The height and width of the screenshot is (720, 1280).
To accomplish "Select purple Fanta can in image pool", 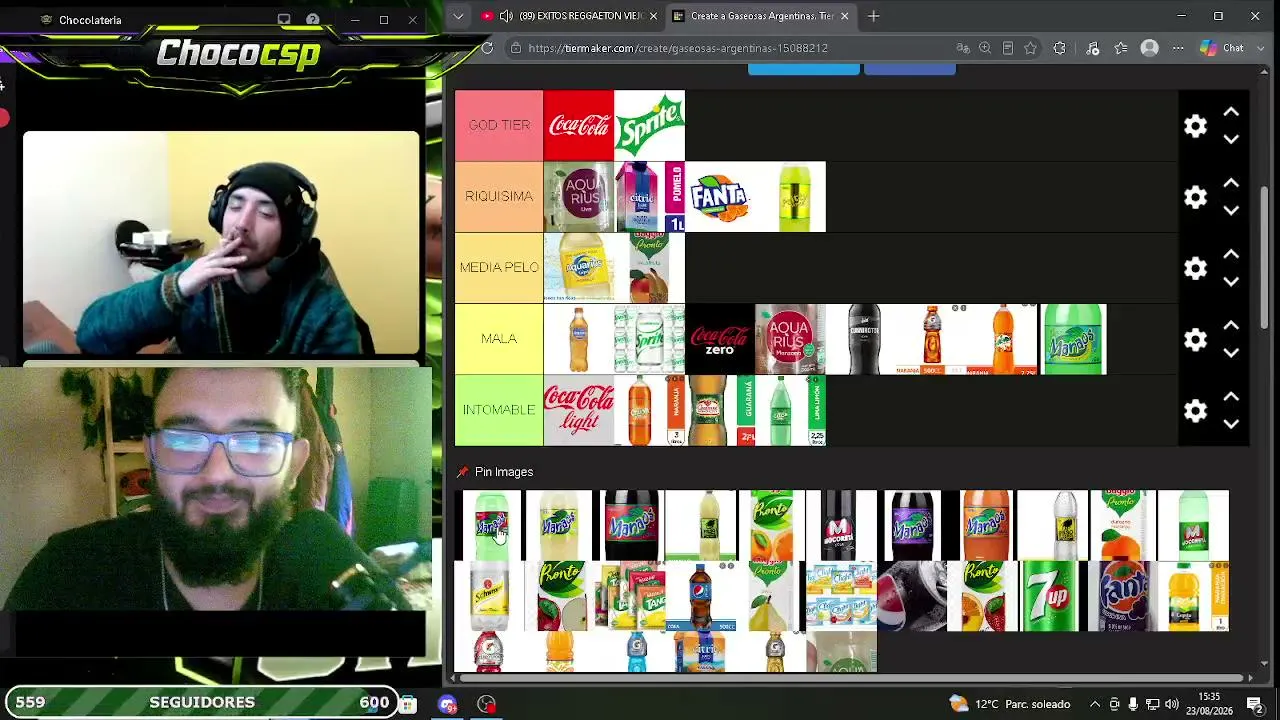I will pos(1123,596).
